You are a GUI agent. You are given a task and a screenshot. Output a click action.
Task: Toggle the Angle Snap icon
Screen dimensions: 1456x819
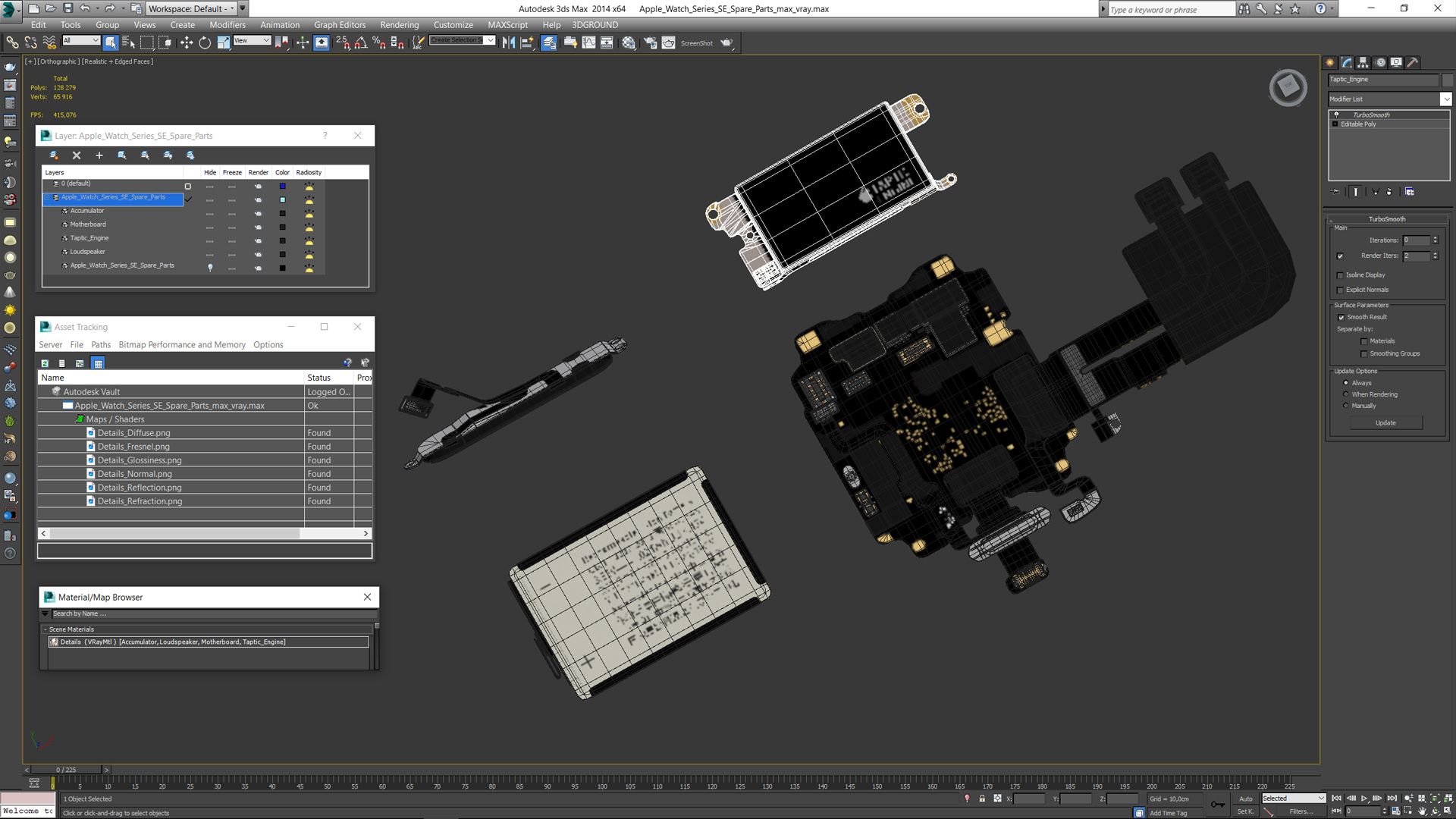[361, 42]
